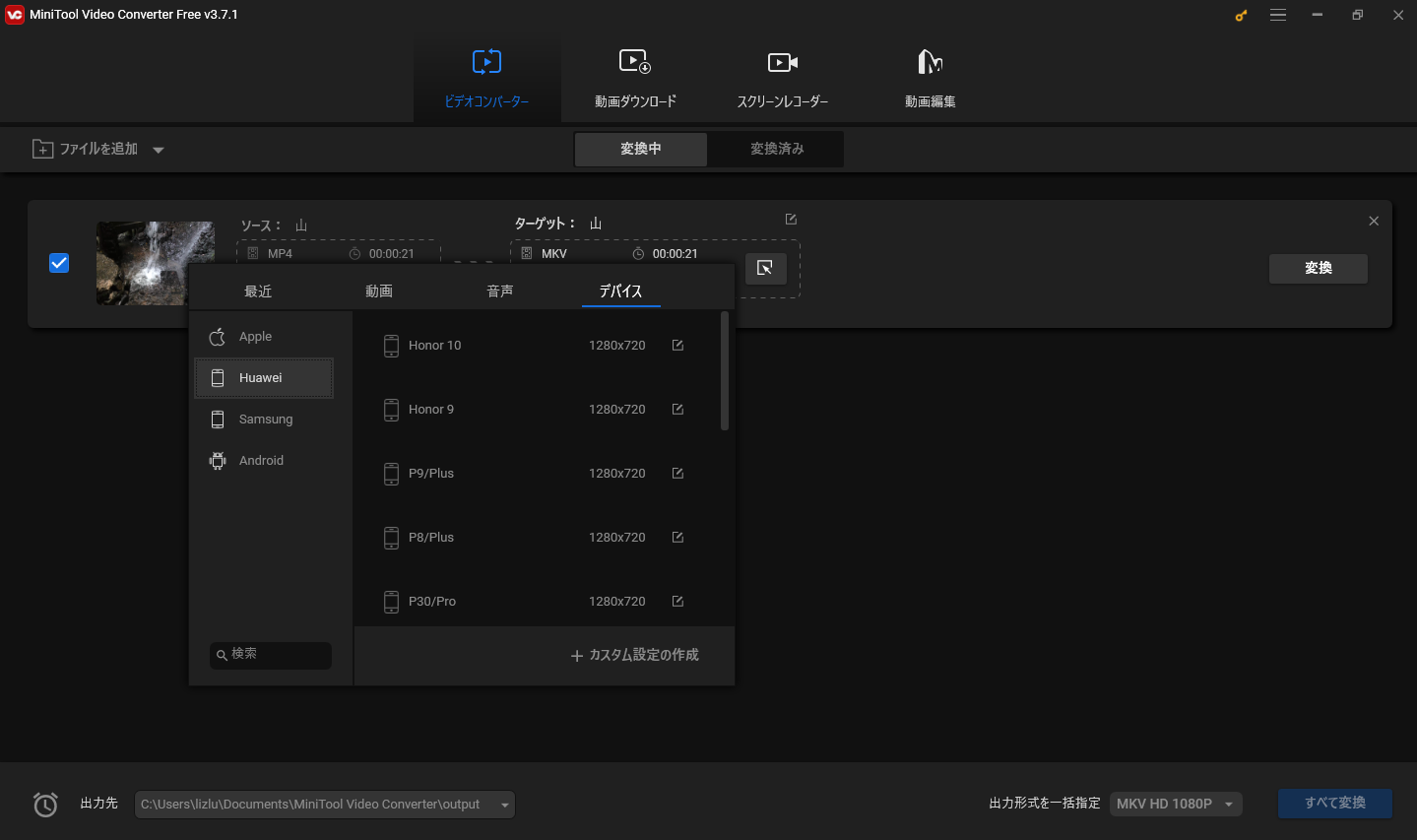Screen dimensions: 1417x840
Task: Open the Video Converter (ビデオコンバーター) tab
Action: pos(486,79)
